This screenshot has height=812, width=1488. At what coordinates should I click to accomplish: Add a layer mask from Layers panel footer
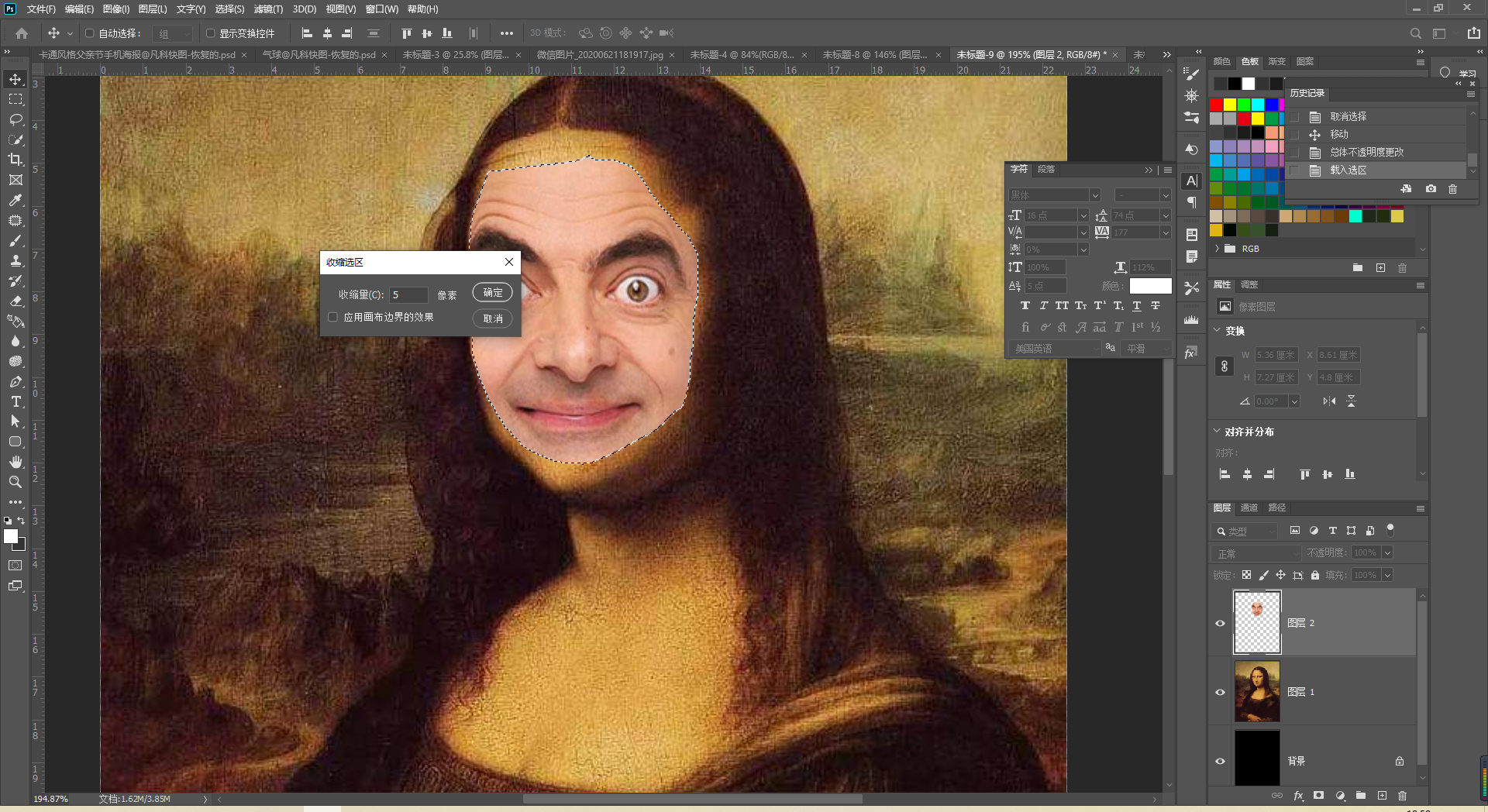coord(1318,796)
